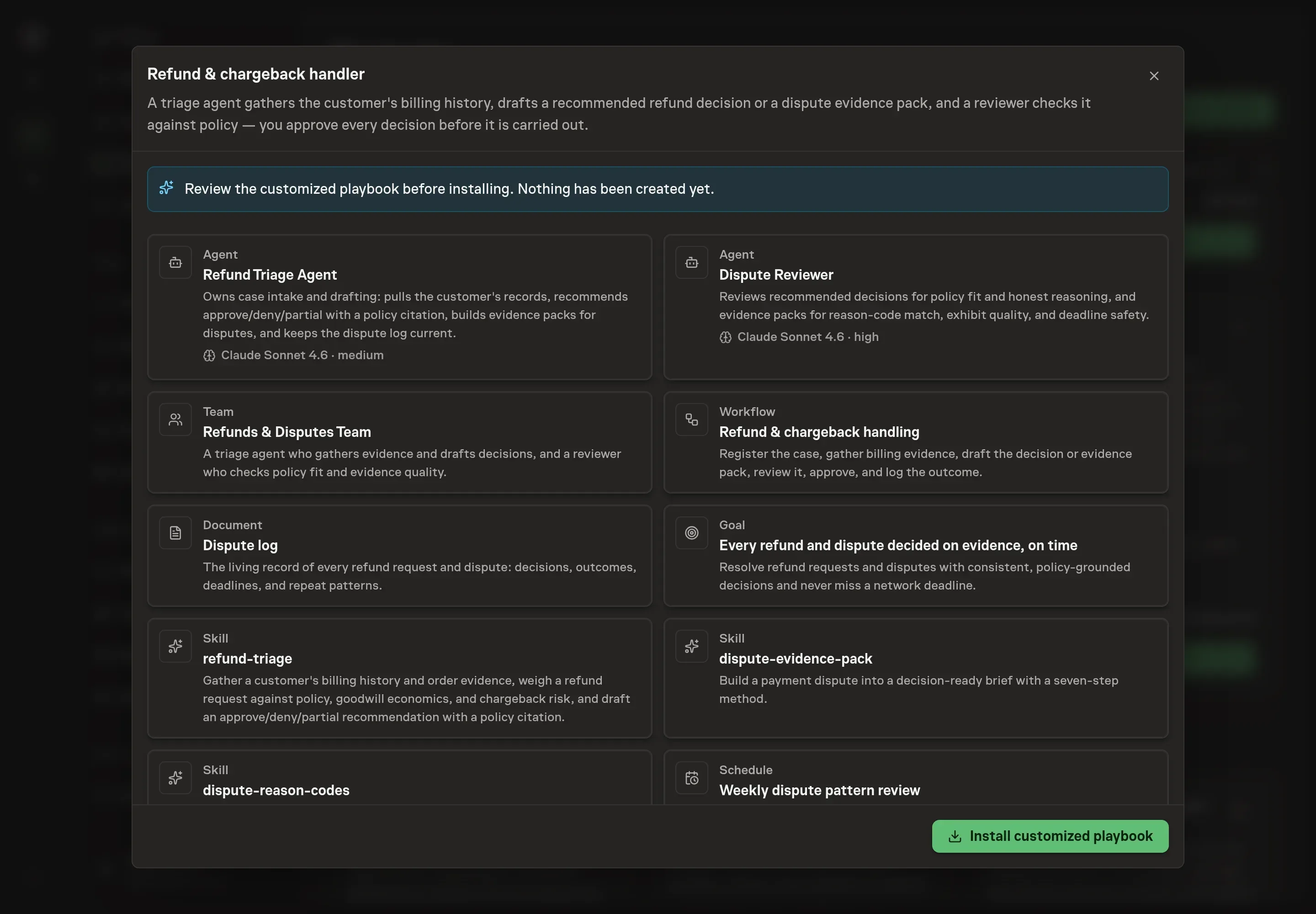Click the Refund & chargeback handler dialog title
Screen dimensions: 1316x914
256,74
